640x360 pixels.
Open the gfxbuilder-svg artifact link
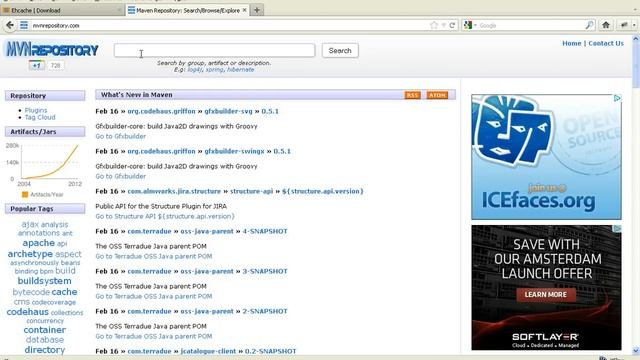coord(228,111)
